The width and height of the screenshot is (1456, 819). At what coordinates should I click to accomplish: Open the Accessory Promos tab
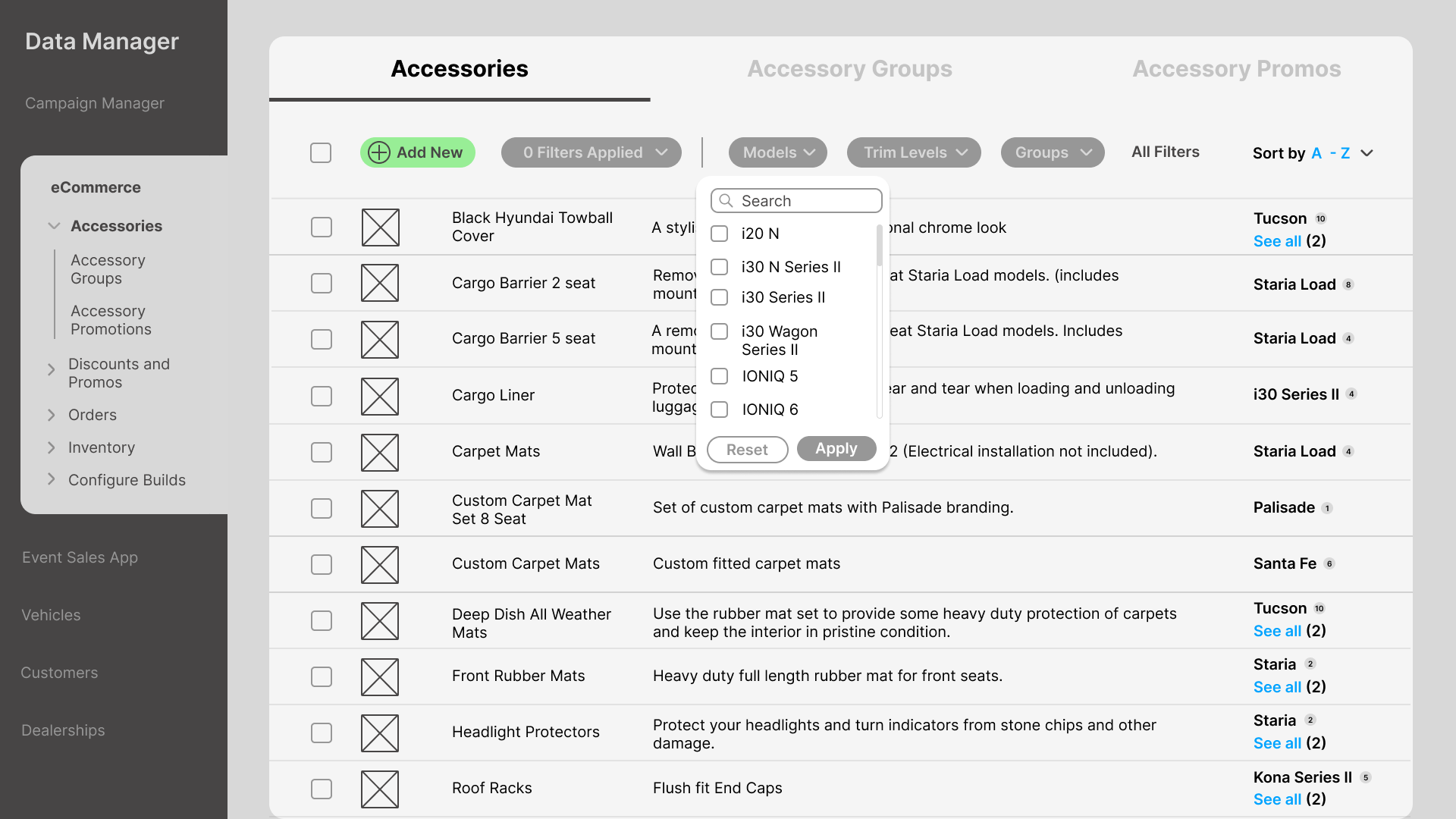1236,69
